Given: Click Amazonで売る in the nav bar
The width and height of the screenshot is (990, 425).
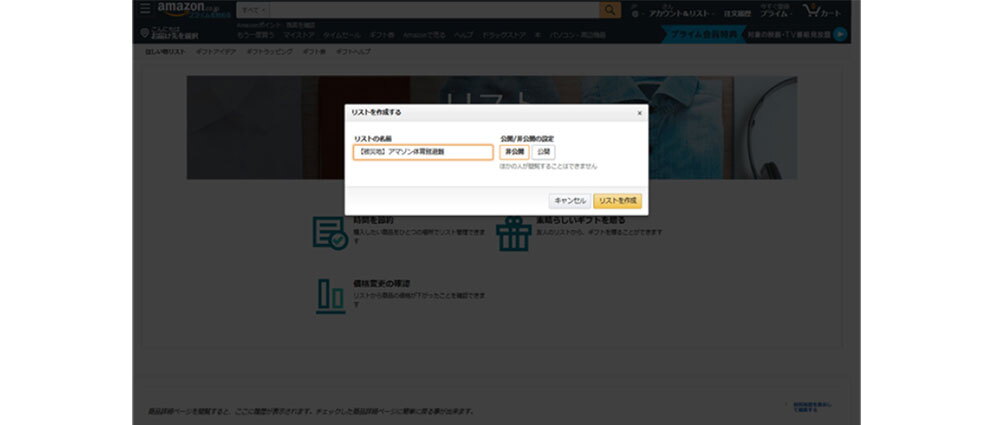Looking at the screenshot, I should pos(424,35).
